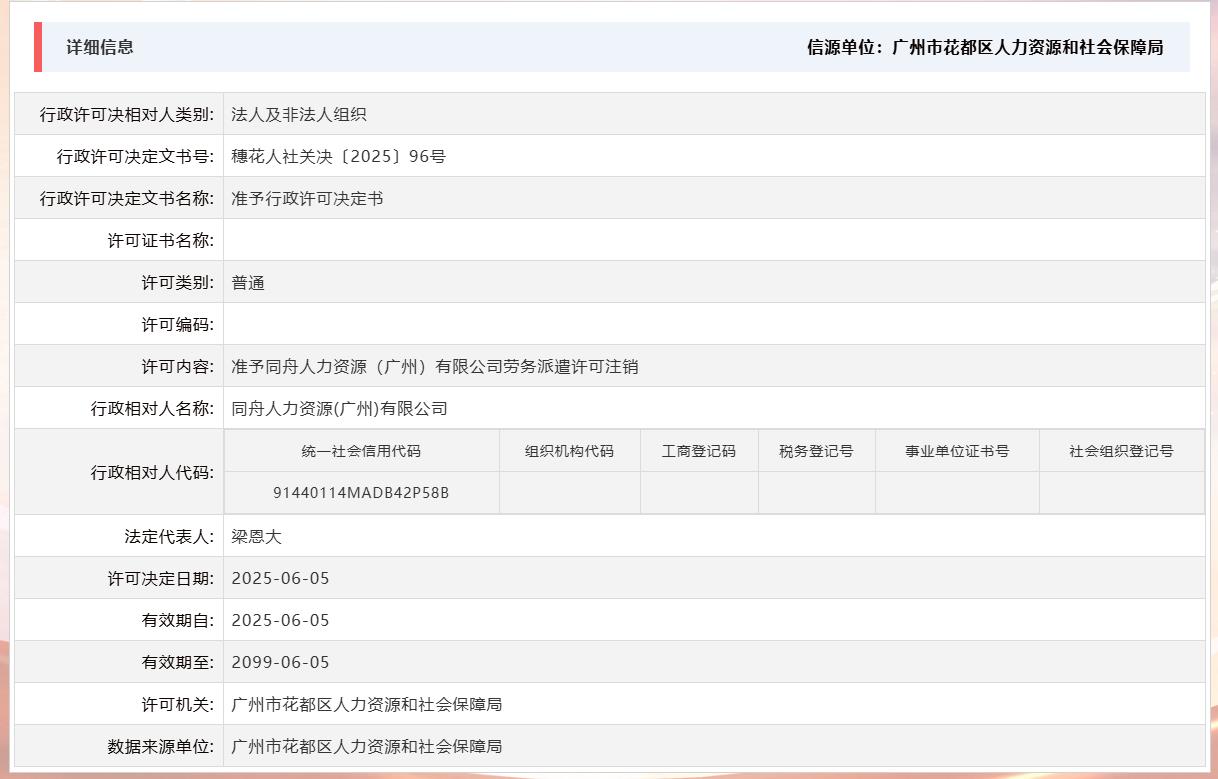Click the empty 许可证书名称 value cell
The height and width of the screenshot is (779, 1218).
[500, 239]
